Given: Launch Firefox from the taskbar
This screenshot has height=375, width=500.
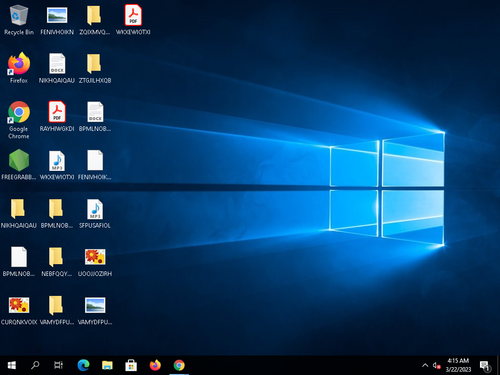Looking at the screenshot, I should click(155, 365).
